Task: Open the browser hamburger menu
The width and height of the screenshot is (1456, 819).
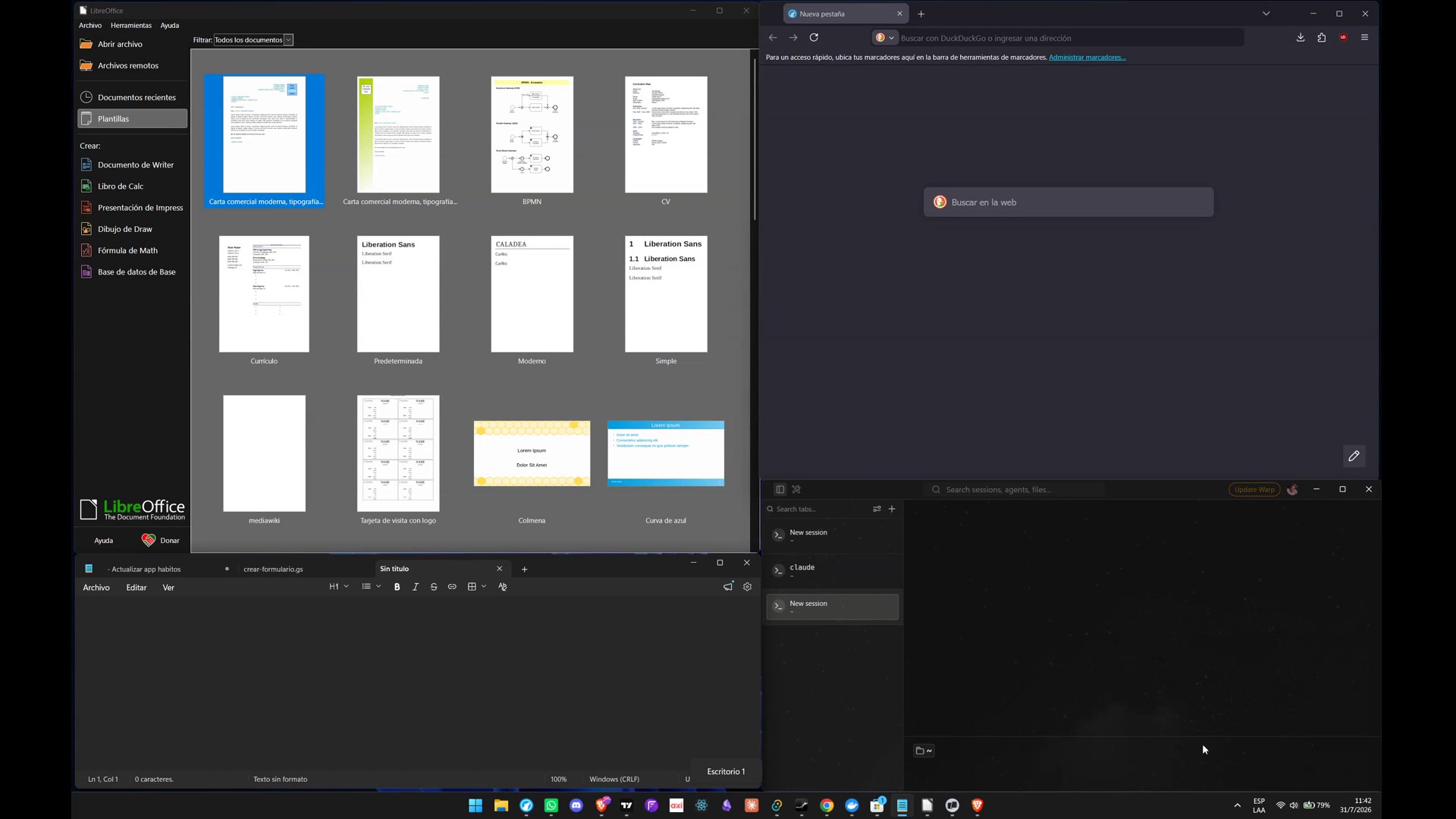Action: click(x=1364, y=37)
